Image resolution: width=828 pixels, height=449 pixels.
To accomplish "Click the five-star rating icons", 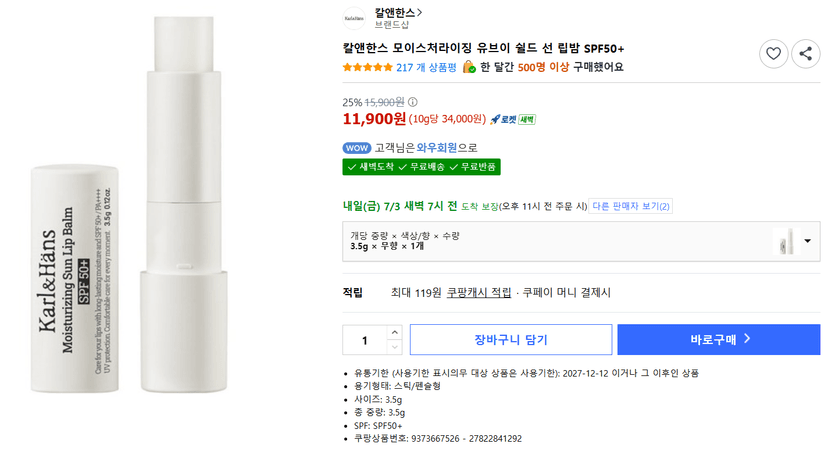I will point(368,67).
